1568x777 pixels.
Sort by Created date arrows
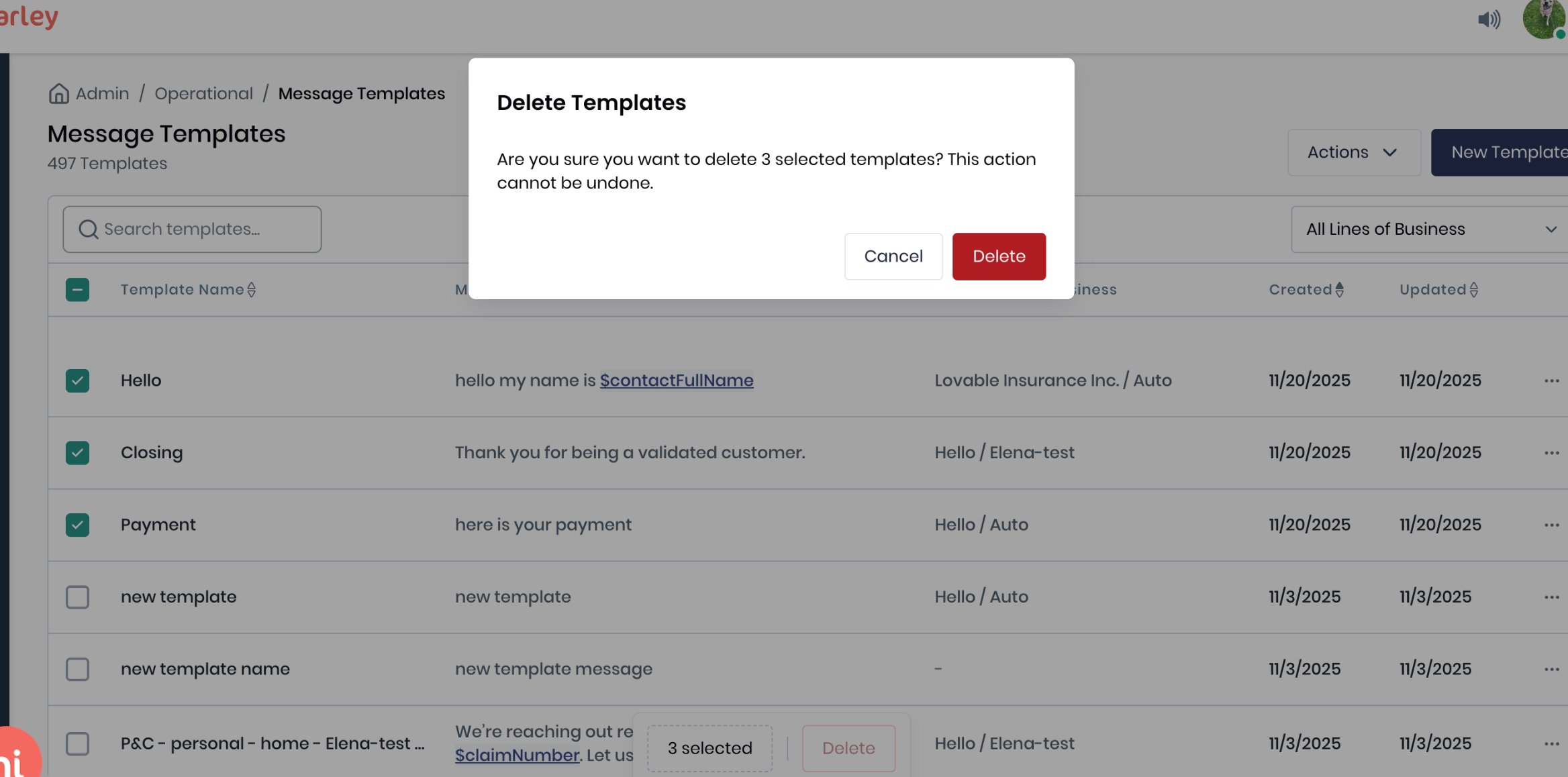click(1340, 290)
